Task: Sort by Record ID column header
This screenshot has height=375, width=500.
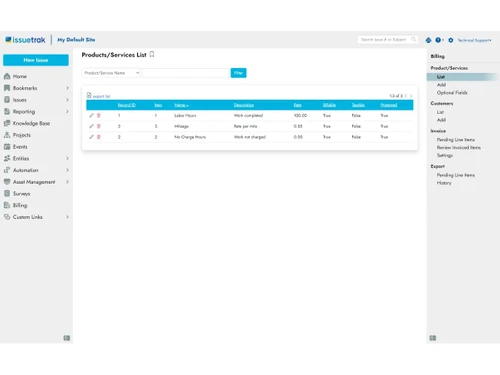Action: 127,105
